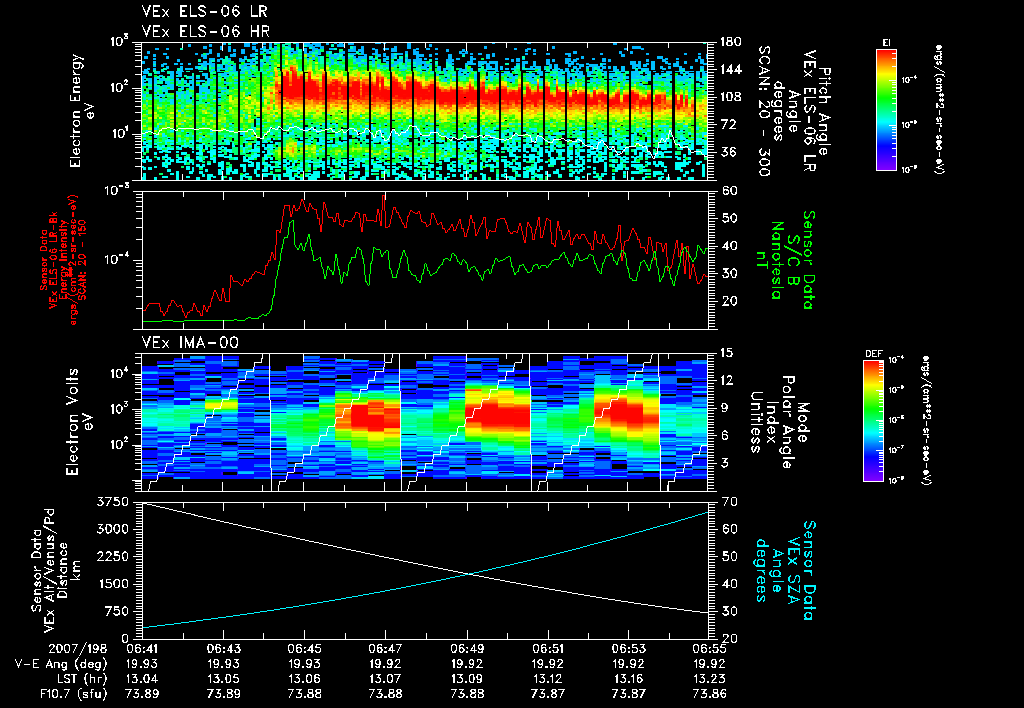This screenshot has height=708, width=1024.
Task: Click the EI color scale bar
Action: click(886, 109)
